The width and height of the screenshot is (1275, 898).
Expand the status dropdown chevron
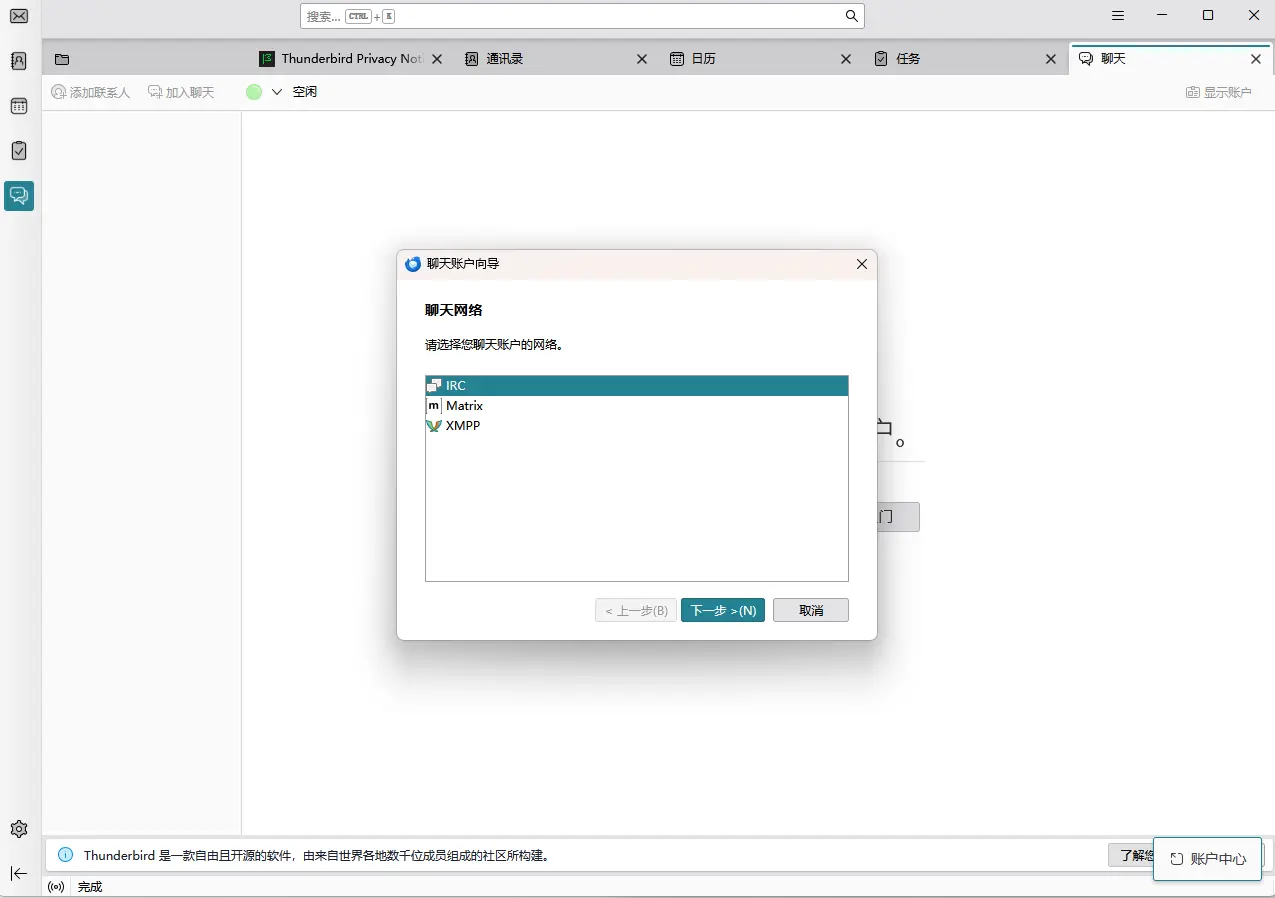pos(277,92)
